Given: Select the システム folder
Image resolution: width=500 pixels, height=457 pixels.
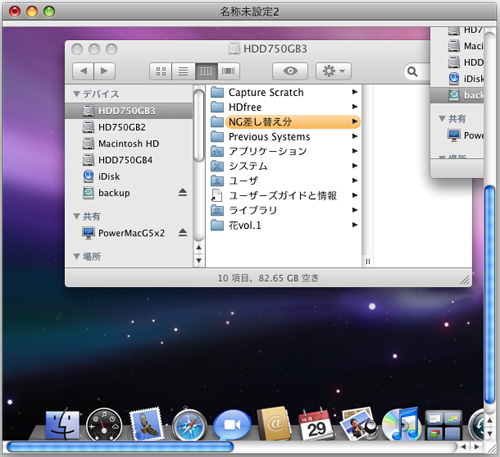Looking at the screenshot, I should (x=285, y=166).
